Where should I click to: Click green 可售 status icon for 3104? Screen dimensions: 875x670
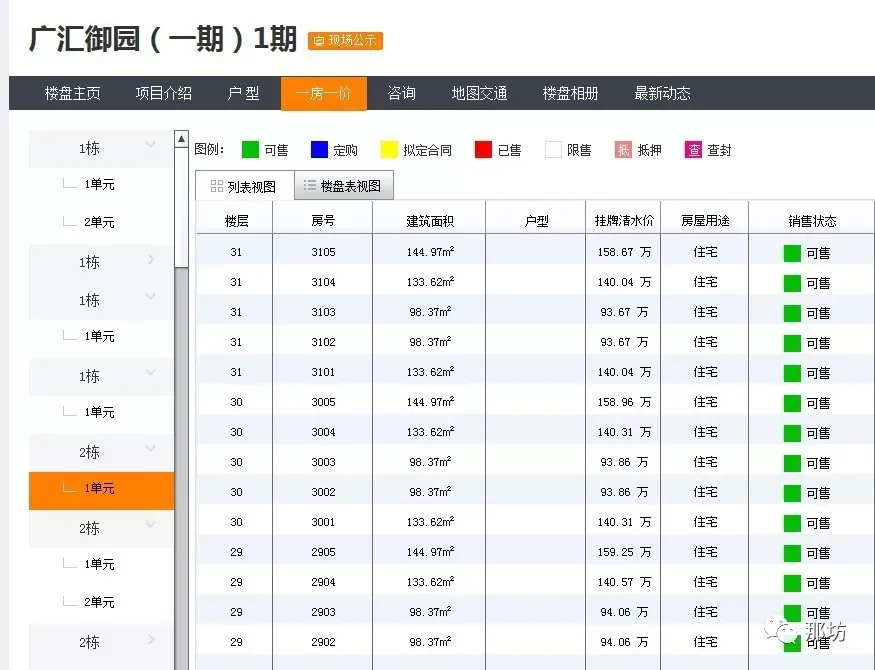792,283
